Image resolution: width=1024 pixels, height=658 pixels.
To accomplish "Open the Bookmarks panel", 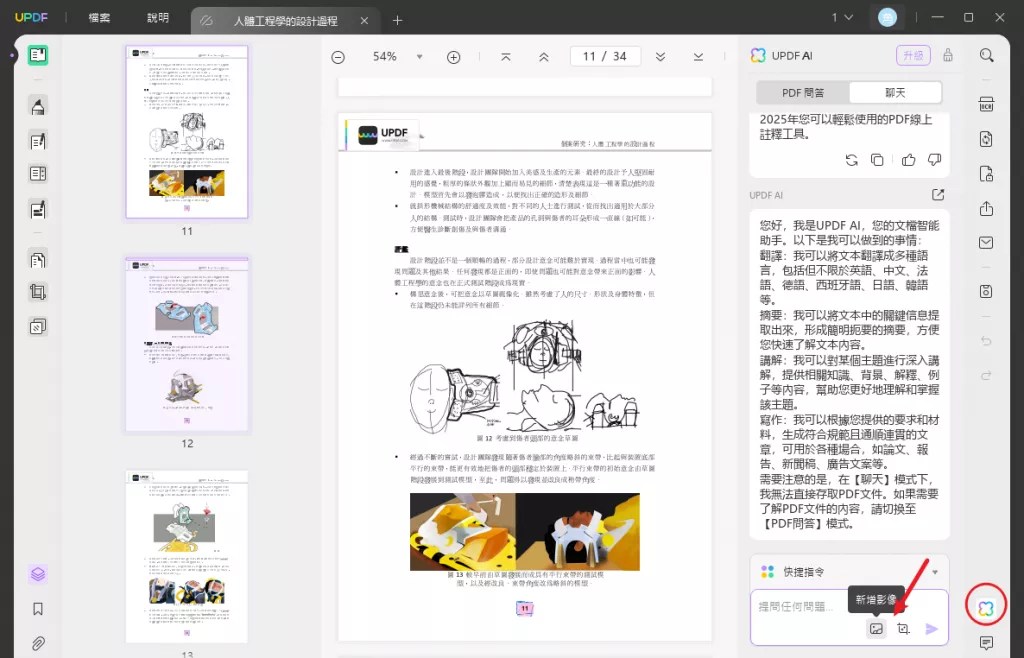I will 38,609.
